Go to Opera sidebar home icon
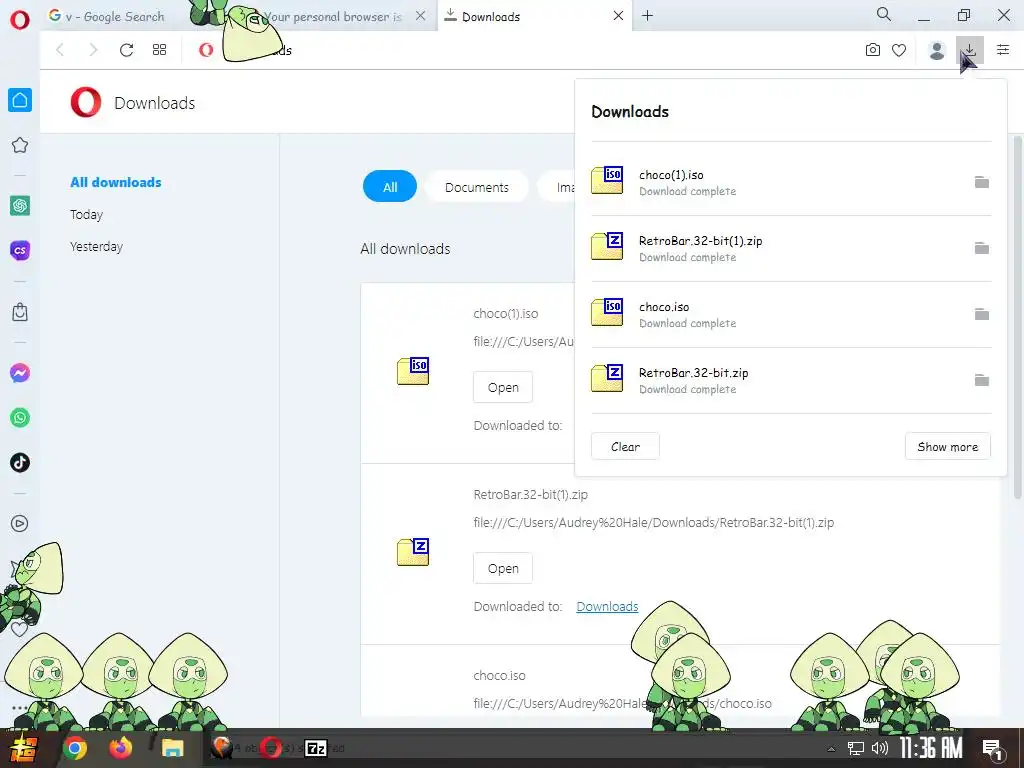The height and width of the screenshot is (768, 1024). point(20,100)
